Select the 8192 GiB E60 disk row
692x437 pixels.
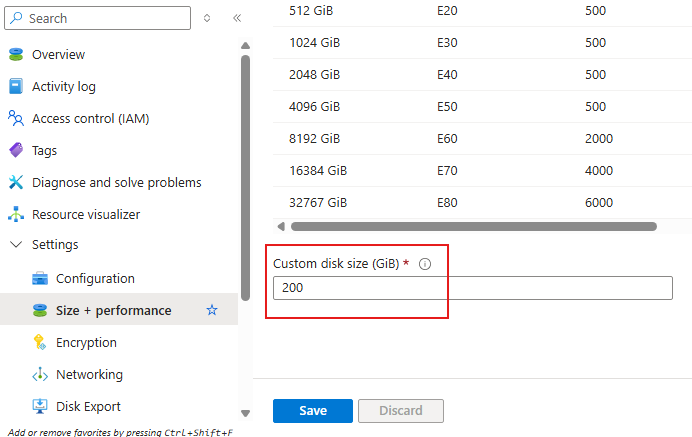pos(480,138)
